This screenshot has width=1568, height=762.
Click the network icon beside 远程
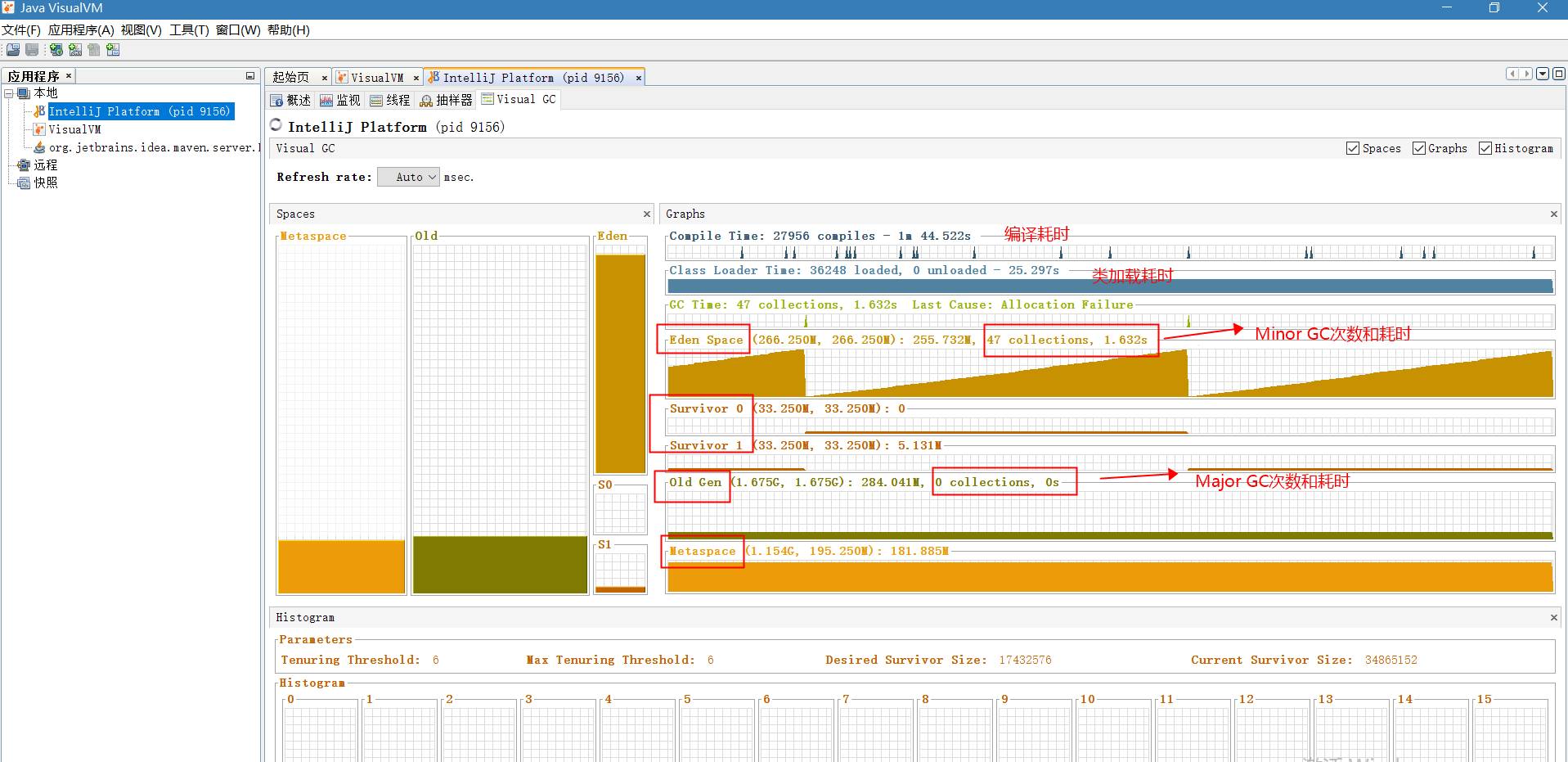click(x=24, y=165)
